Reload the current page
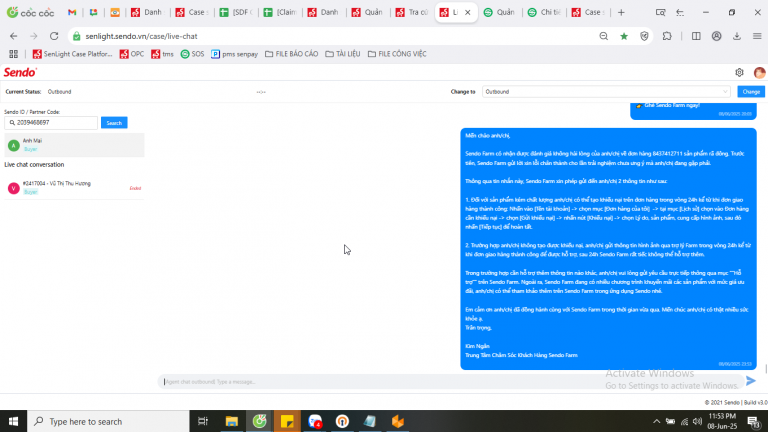The width and height of the screenshot is (768, 432). (x=54, y=36)
